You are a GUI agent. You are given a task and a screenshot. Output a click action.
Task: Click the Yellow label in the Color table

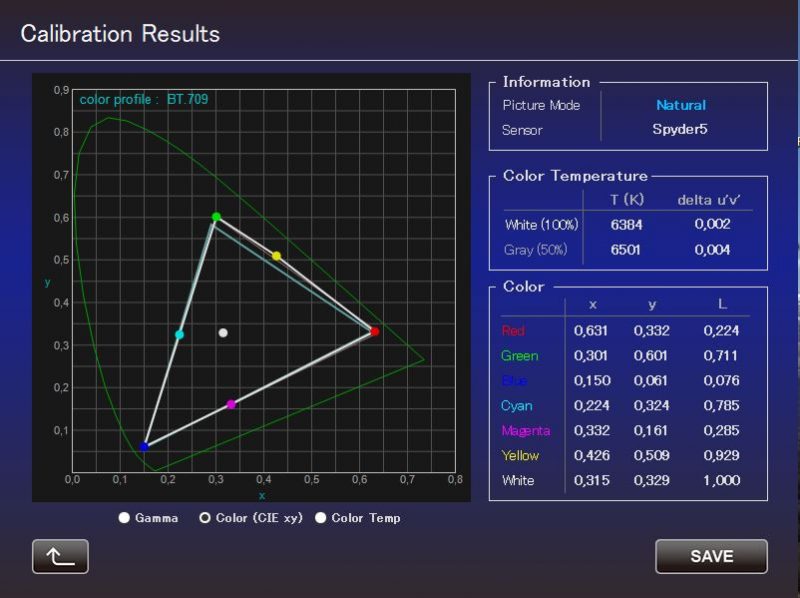(x=519, y=456)
